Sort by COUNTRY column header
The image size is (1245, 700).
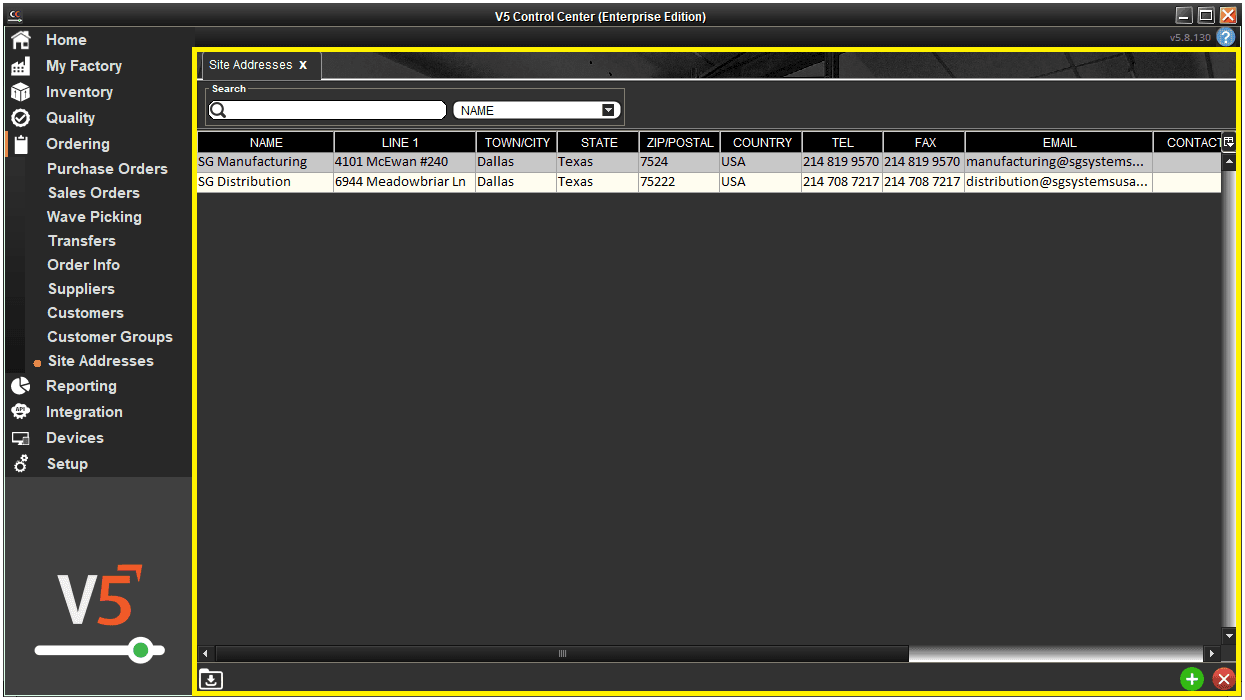pos(760,142)
